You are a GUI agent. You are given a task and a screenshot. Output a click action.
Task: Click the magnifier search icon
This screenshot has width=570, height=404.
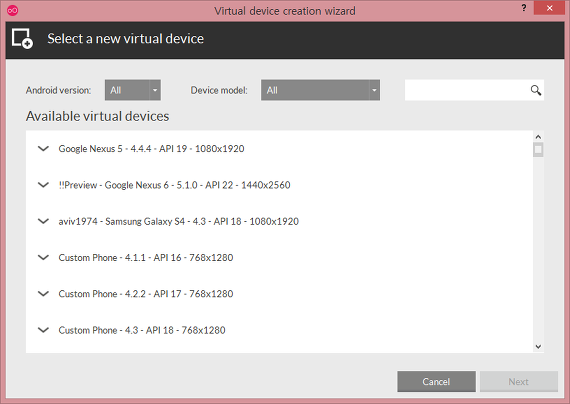[x=535, y=90]
